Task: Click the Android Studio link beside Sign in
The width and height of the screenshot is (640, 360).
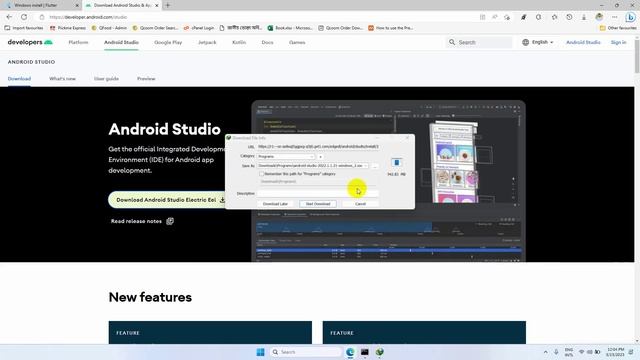Action: coord(583,42)
